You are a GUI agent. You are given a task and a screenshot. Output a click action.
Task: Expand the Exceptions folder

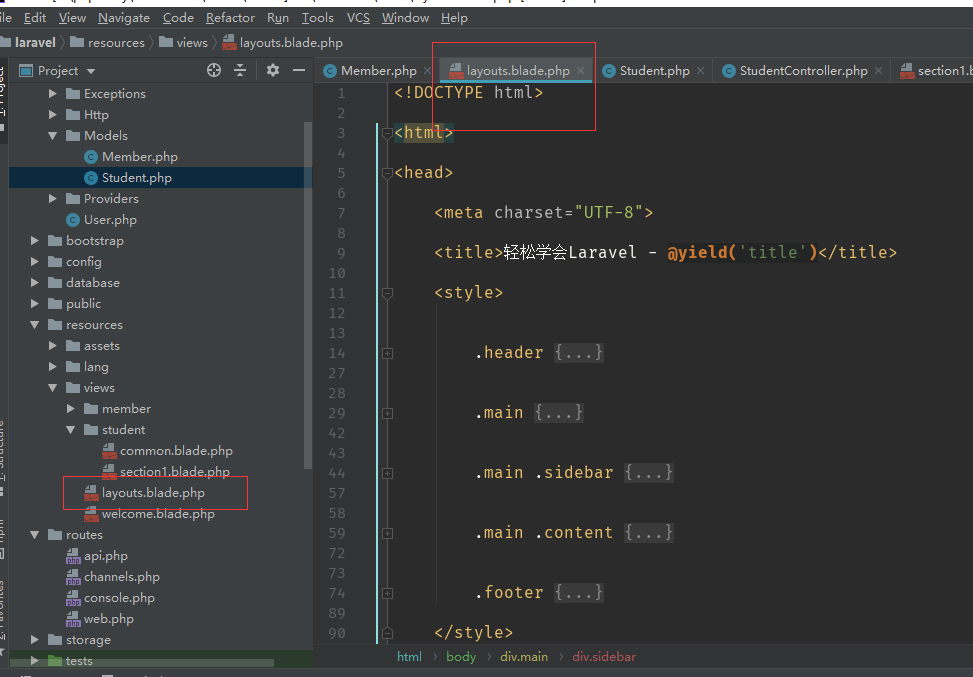[53, 94]
